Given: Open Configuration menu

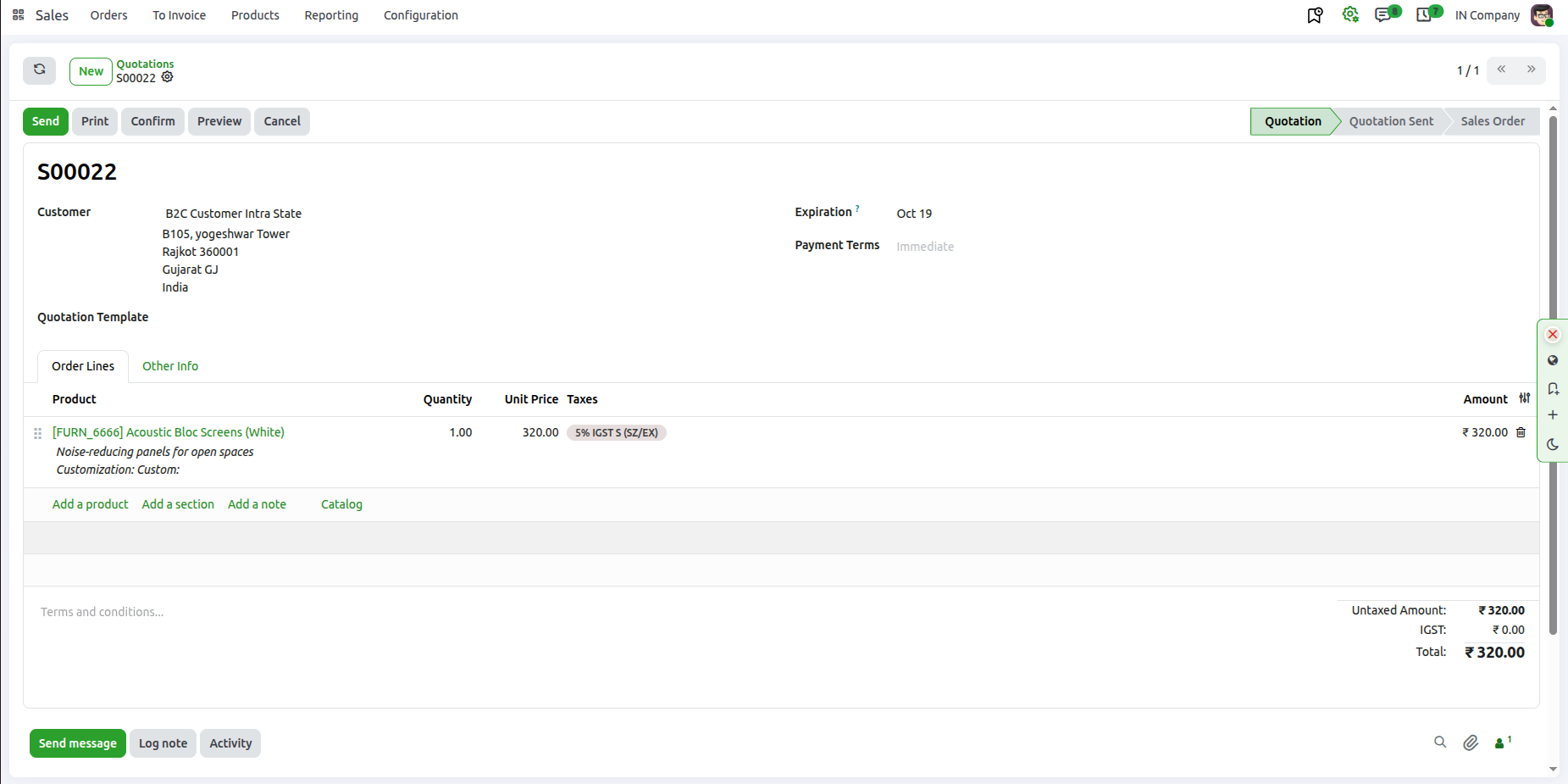Looking at the screenshot, I should point(421,15).
